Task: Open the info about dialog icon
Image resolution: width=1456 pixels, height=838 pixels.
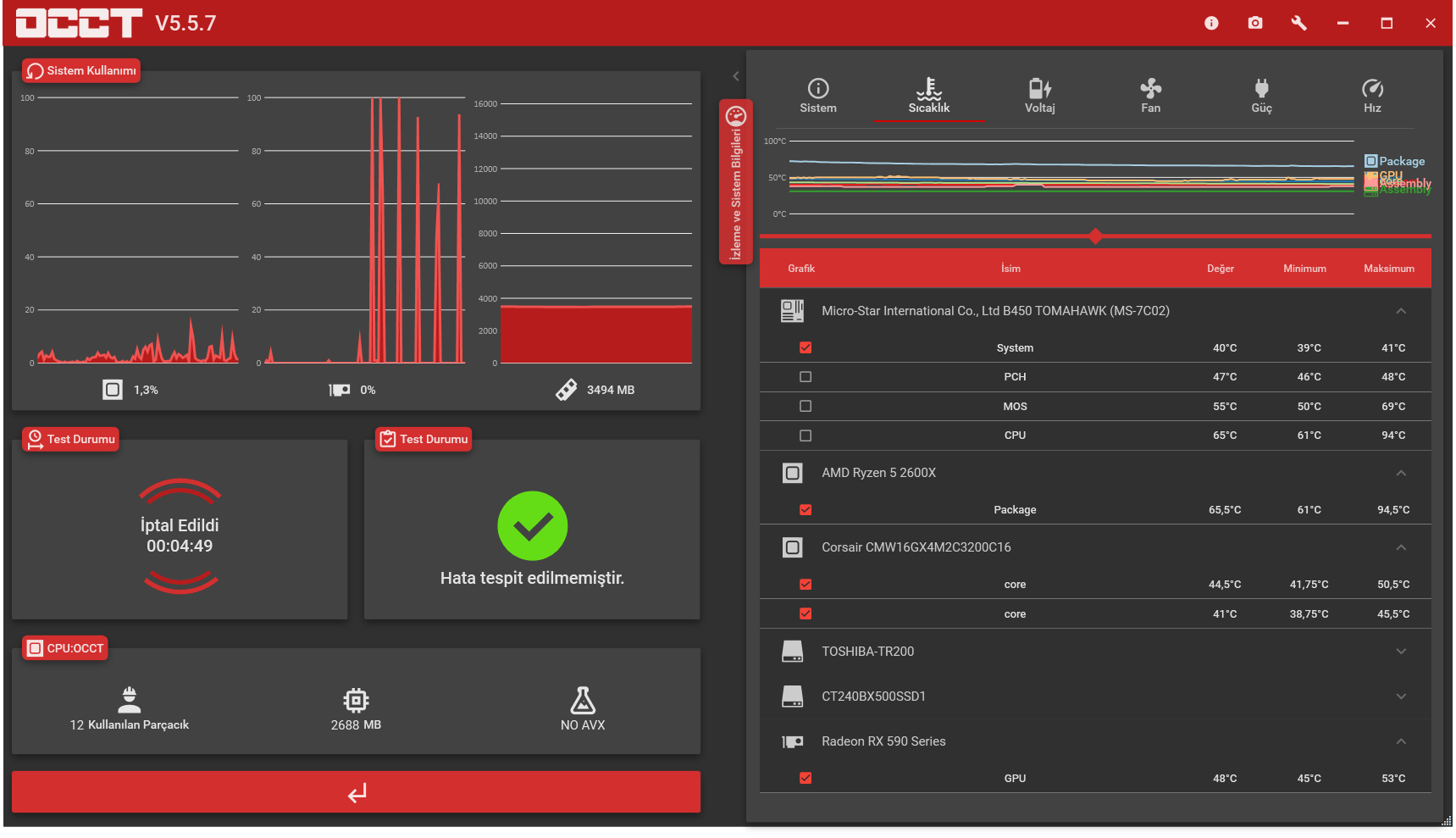Action: 1211,23
